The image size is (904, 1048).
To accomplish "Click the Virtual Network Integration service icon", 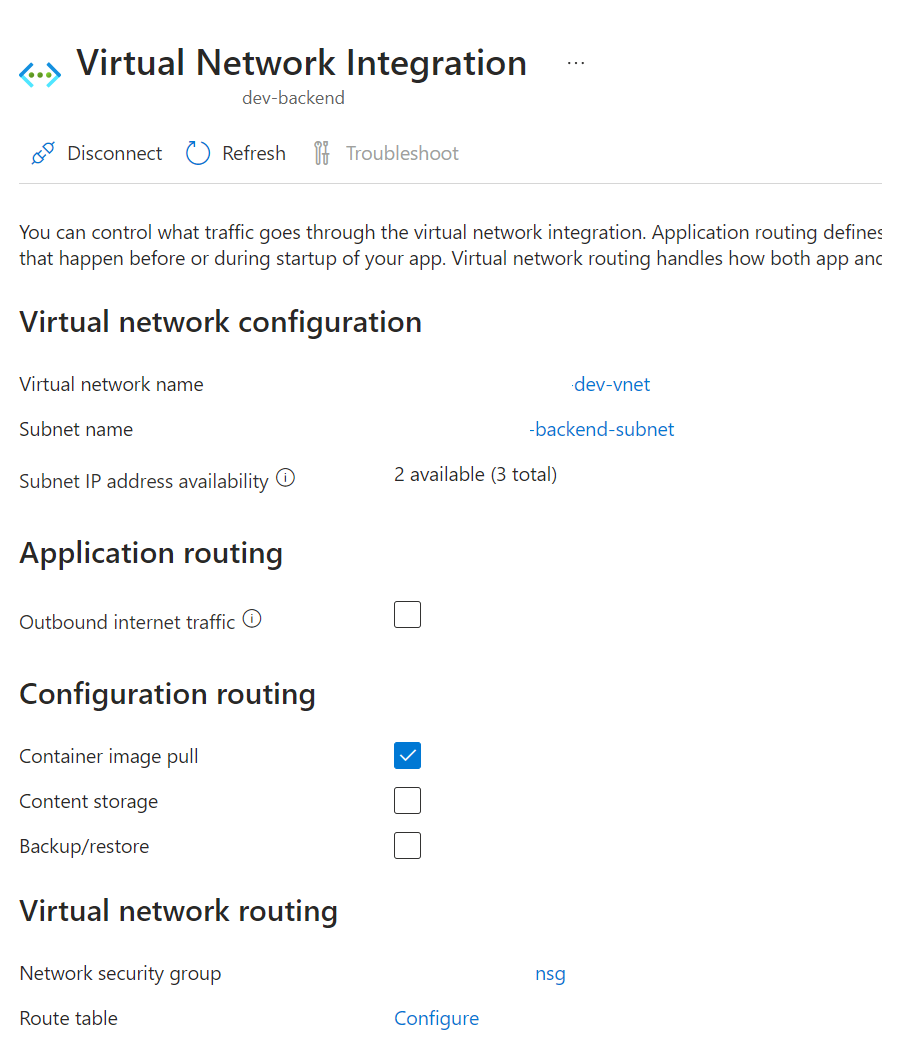I will point(39,74).
